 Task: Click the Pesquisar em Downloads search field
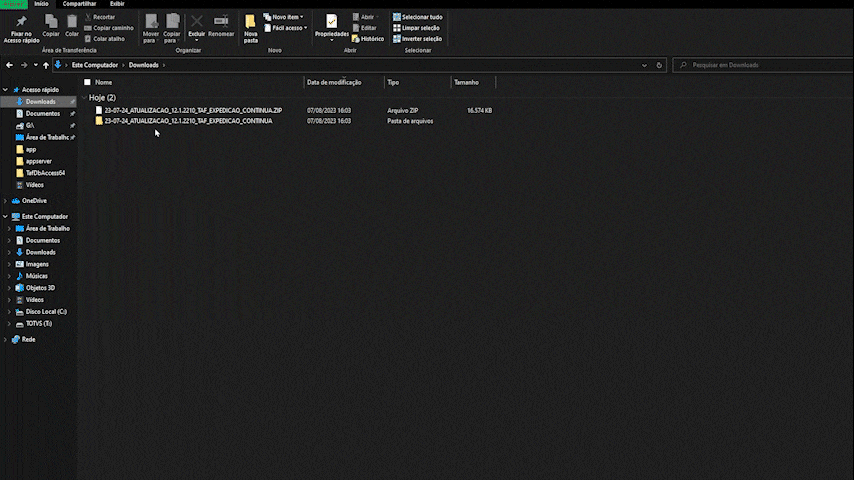pos(762,65)
